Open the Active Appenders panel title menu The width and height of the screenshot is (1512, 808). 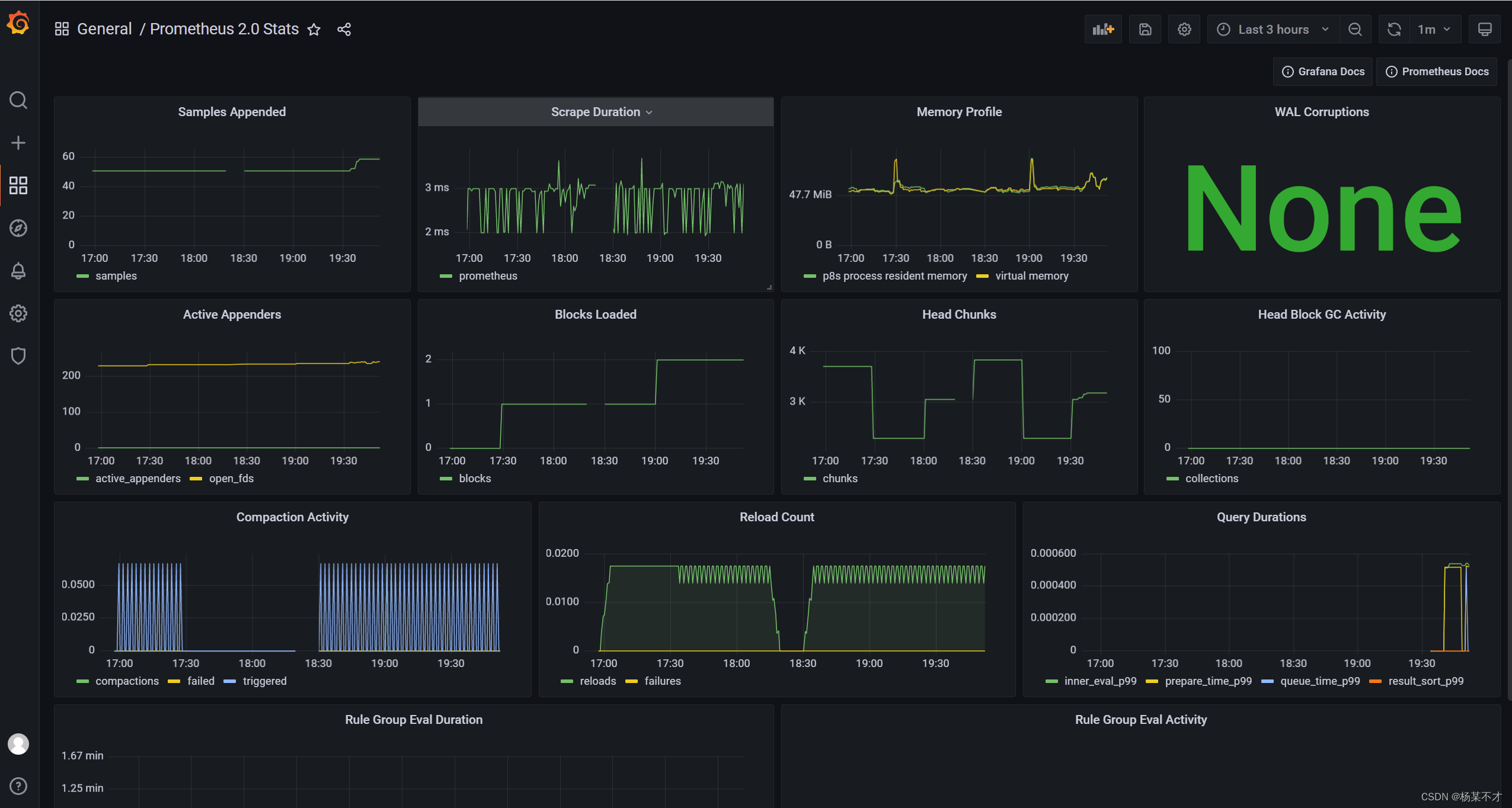click(x=232, y=315)
